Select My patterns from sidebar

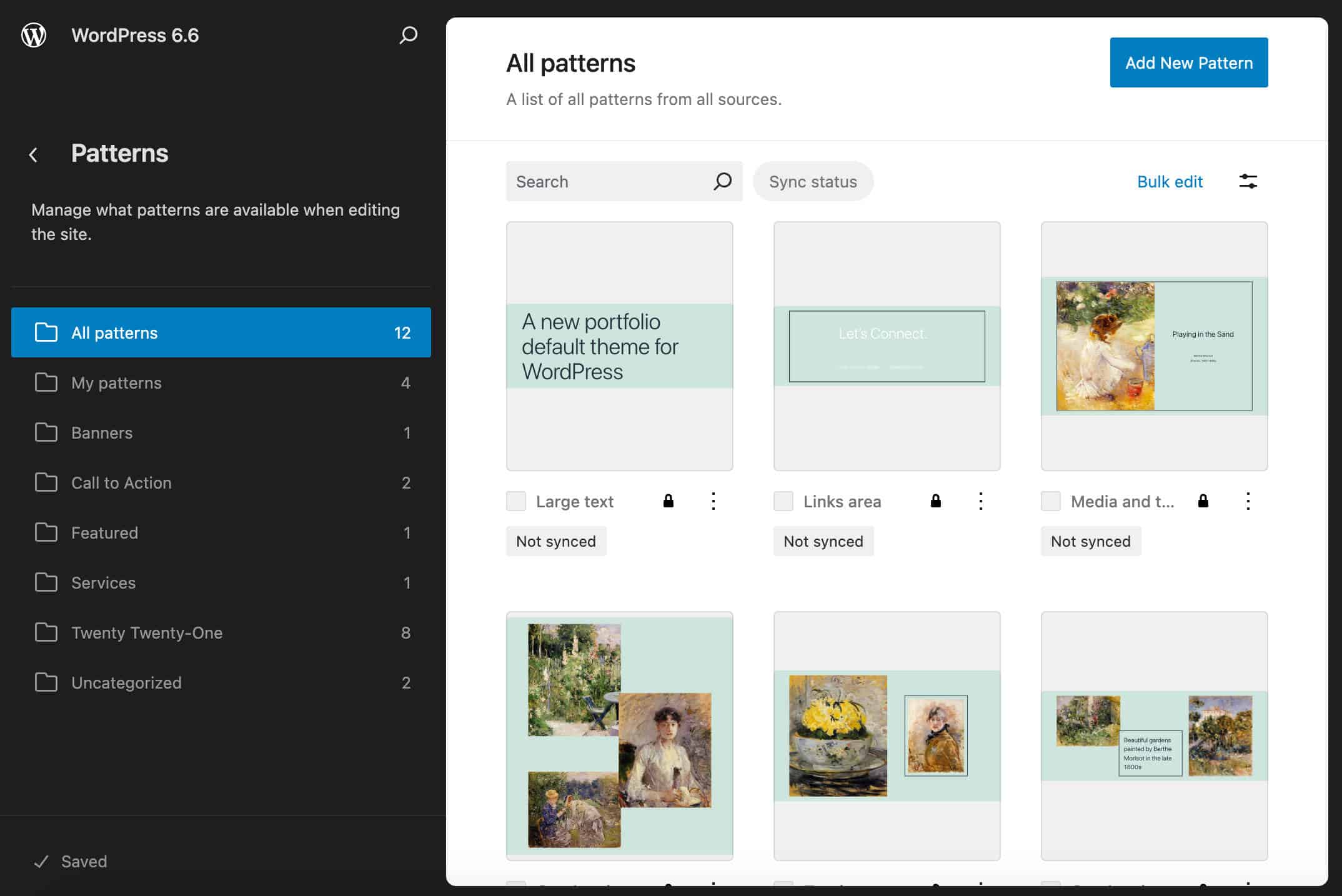[116, 382]
